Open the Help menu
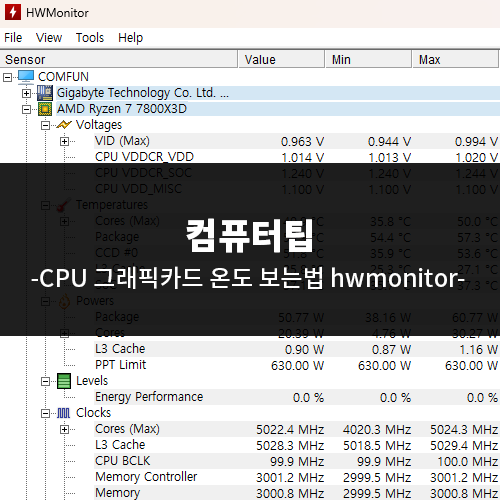Image resolution: width=500 pixels, height=500 pixels. pyautogui.click(x=130, y=38)
